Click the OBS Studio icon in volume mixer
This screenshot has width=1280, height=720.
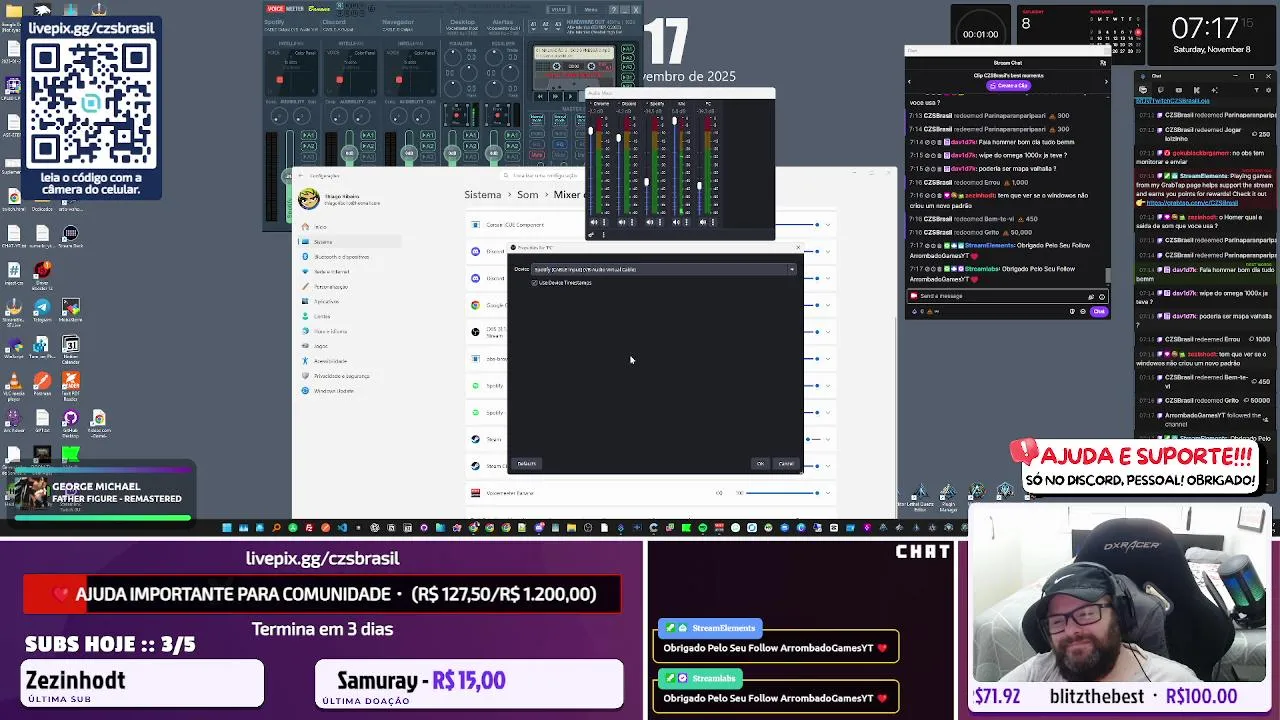pos(475,332)
